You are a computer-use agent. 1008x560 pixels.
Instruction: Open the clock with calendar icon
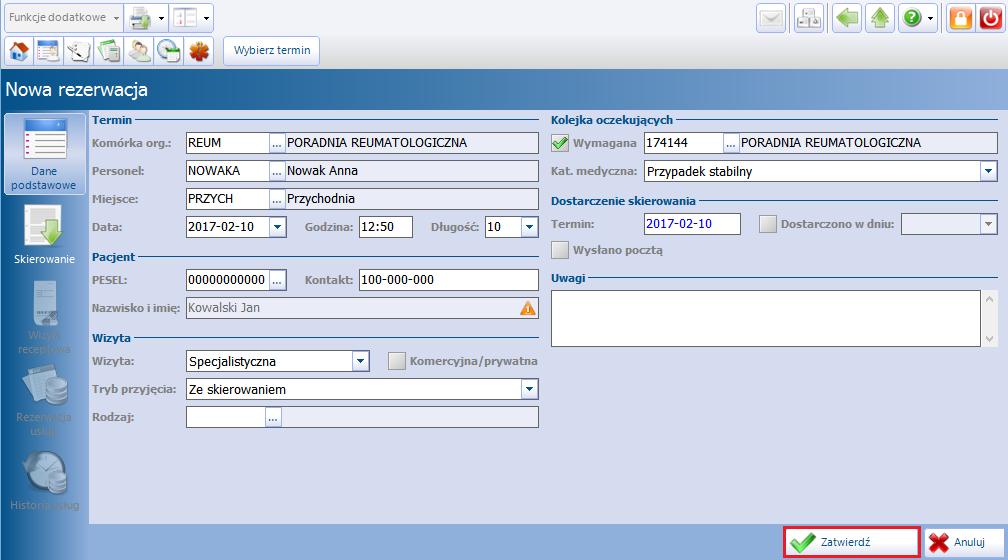[x=169, y=51]
